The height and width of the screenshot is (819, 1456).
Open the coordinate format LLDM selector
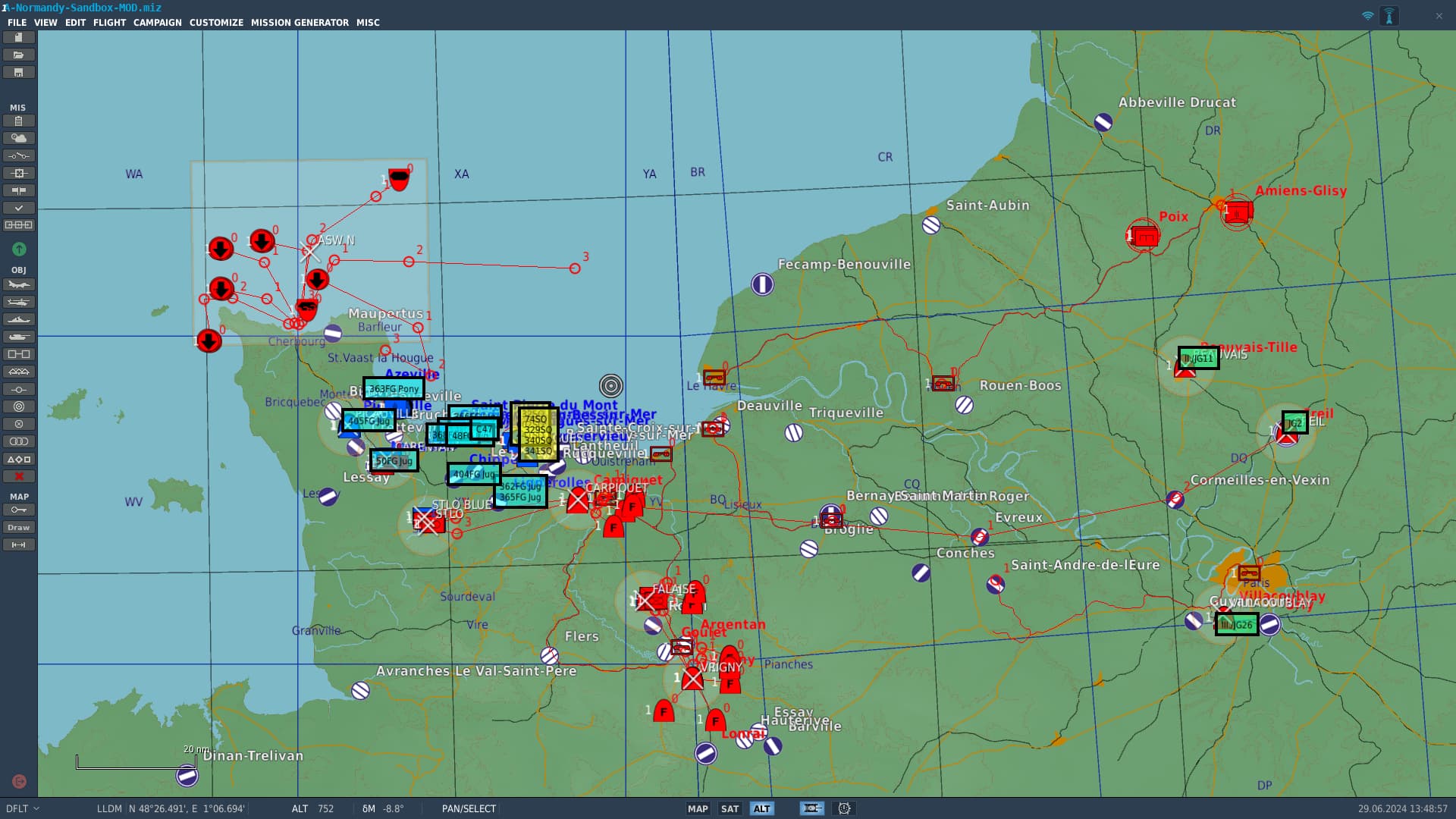pyautogui.click(x=109, y=809)
